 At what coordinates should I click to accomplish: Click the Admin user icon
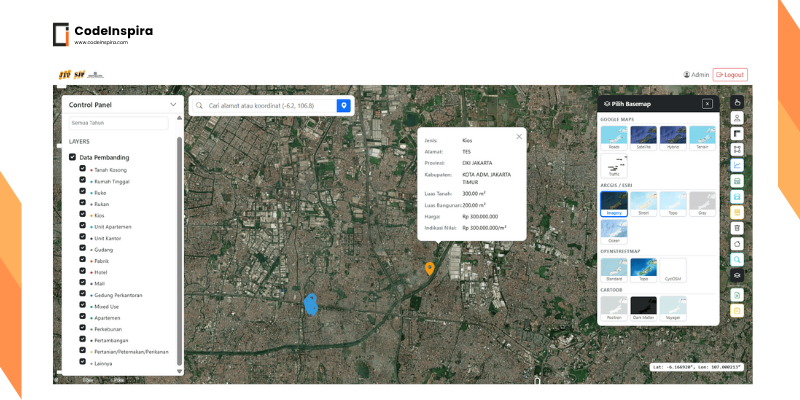[x=687, y=74]
